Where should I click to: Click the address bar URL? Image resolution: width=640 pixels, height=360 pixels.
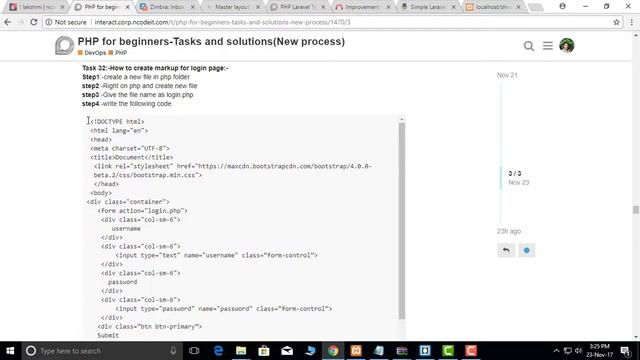[x=222, y=22]
